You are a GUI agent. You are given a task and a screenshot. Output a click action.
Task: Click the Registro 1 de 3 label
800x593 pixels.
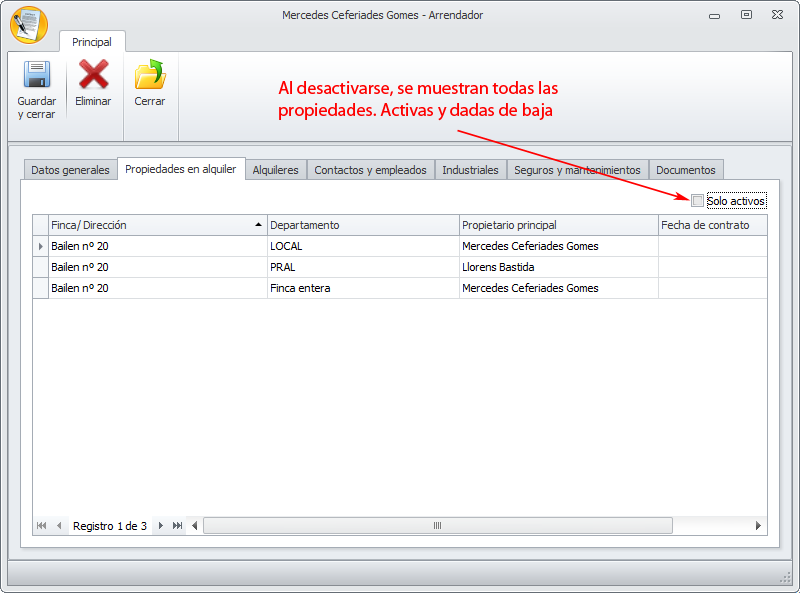click(x=110, y=526)
